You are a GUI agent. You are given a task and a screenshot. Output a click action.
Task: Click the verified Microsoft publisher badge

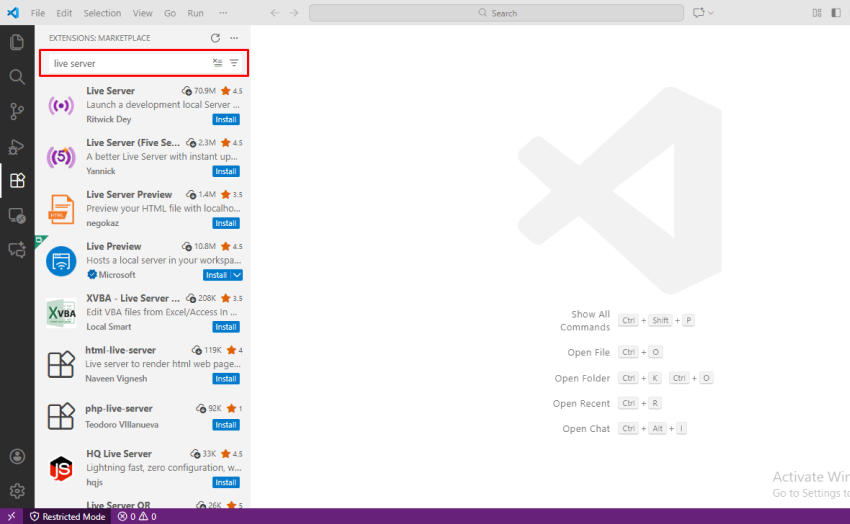pyautogui.click(x=92, y=275)
